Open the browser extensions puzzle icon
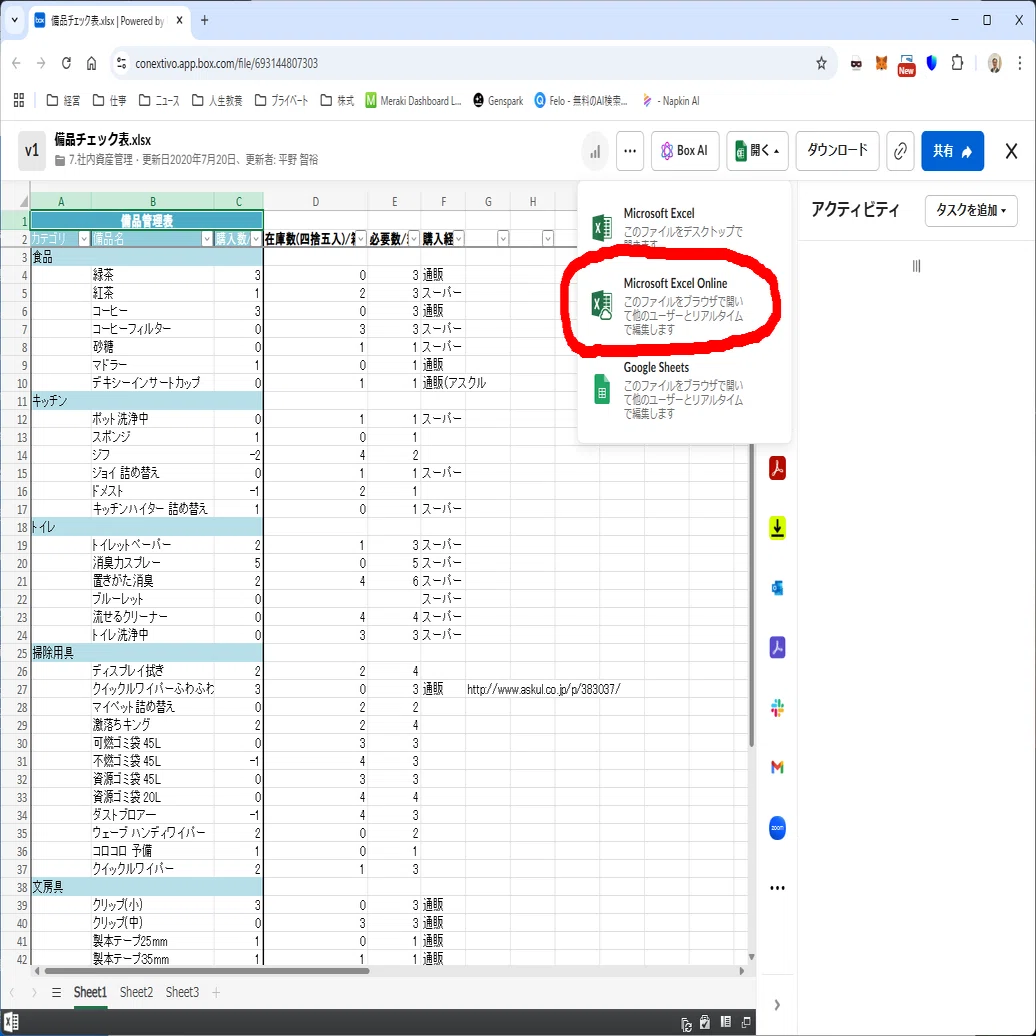Image resolution: width=1036 pixels, height=1036 pixels. (x=957, y=63)
